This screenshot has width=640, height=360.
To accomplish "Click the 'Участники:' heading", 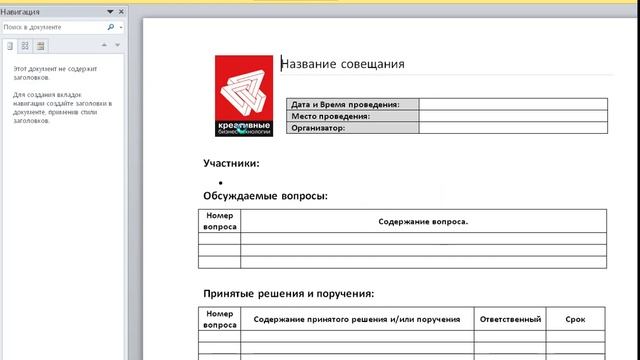I will pos(231,163).
